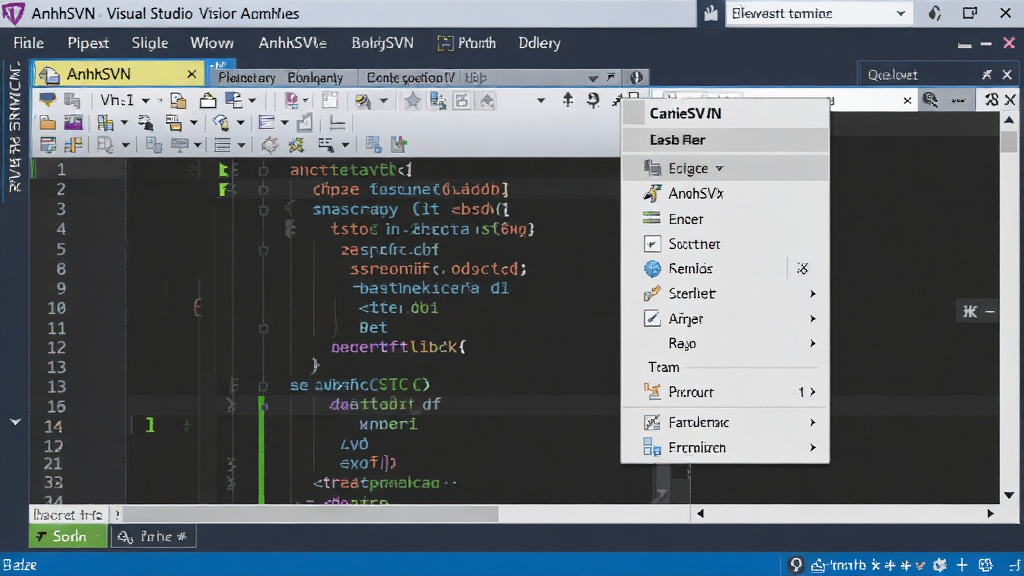This screenshot has width=1024, height=576.
Task: Click the Encer lines icon in the menu
Action: (652, 219)
